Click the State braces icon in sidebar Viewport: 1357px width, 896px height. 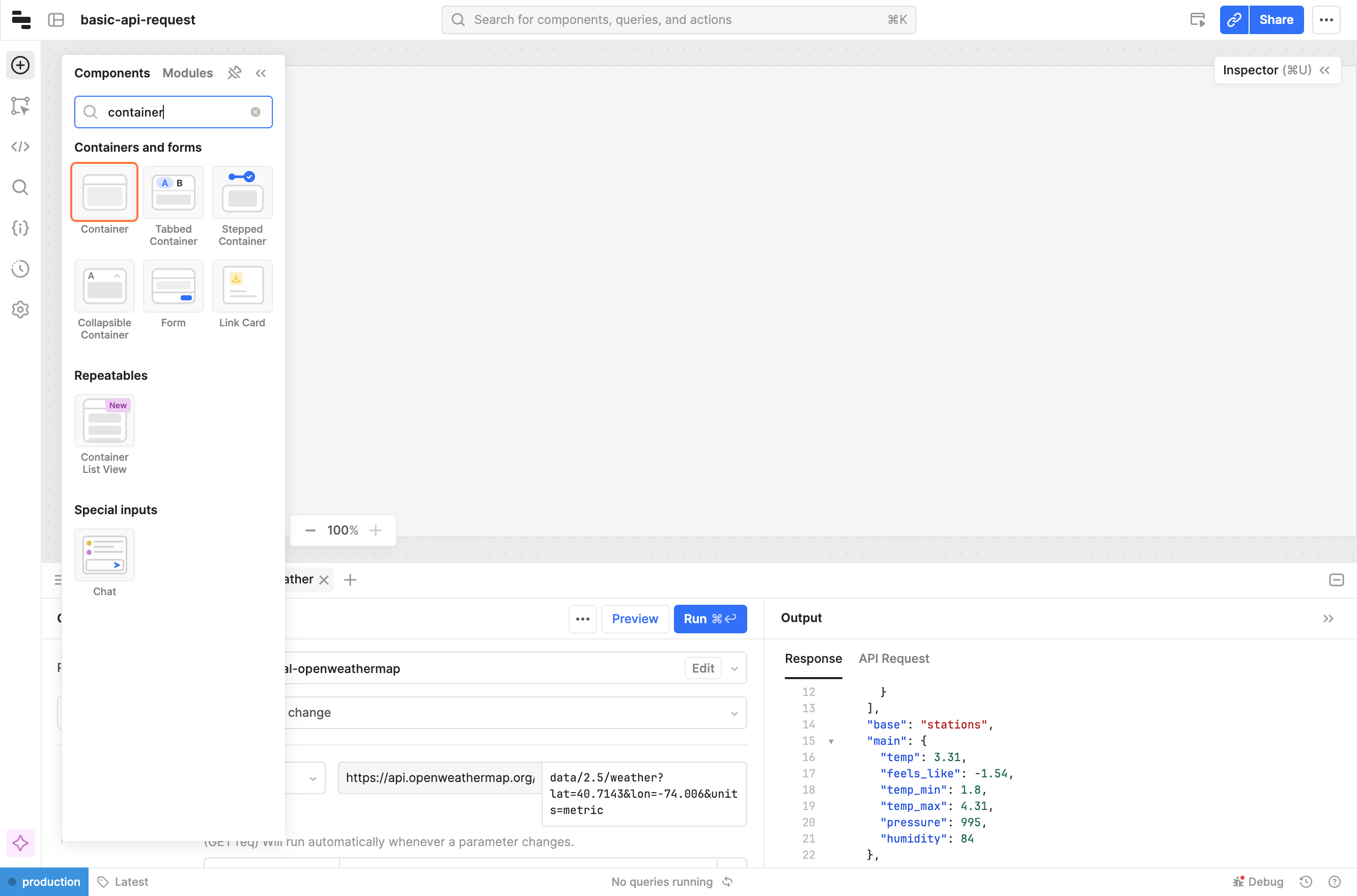pos(20,228)
